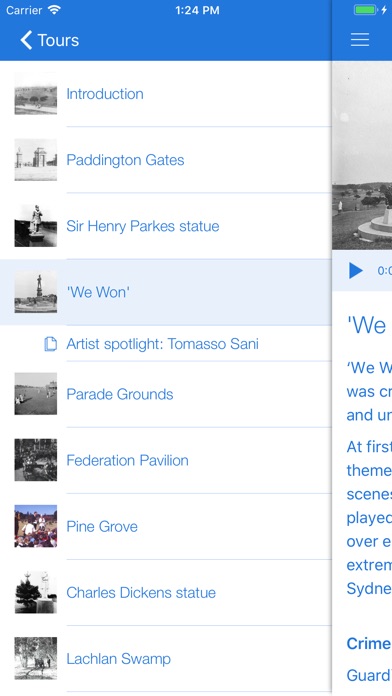This screenshot has height=696, width=392.
Task: Tap the hamburger menu icon
Action: 360,40
